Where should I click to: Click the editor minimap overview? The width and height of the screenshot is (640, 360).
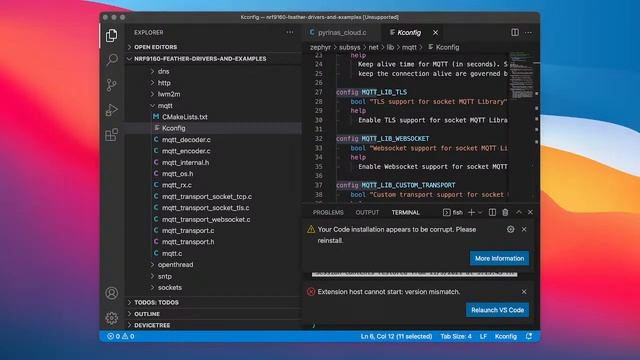(521, 76)
